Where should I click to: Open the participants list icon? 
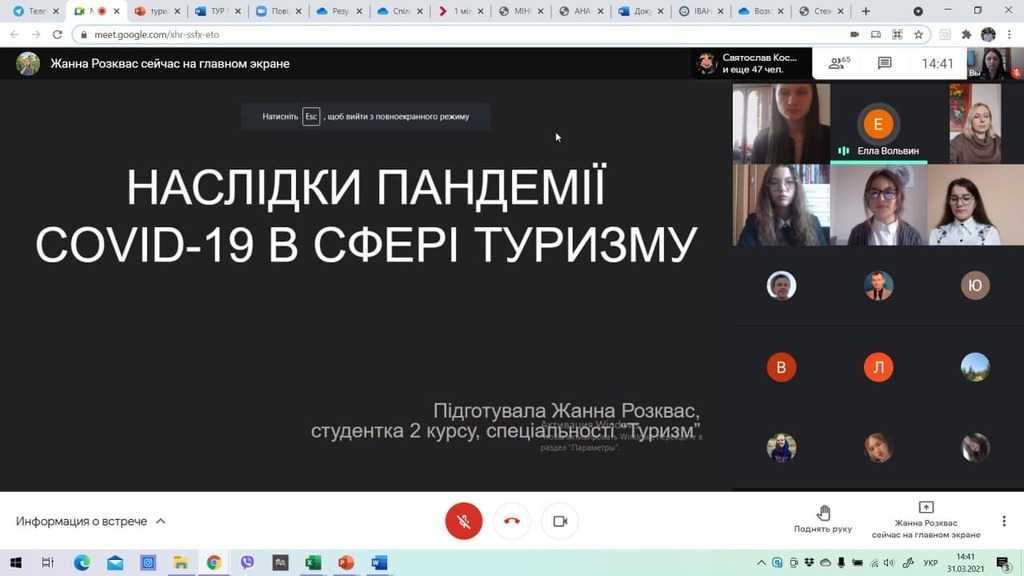point(839,63)
